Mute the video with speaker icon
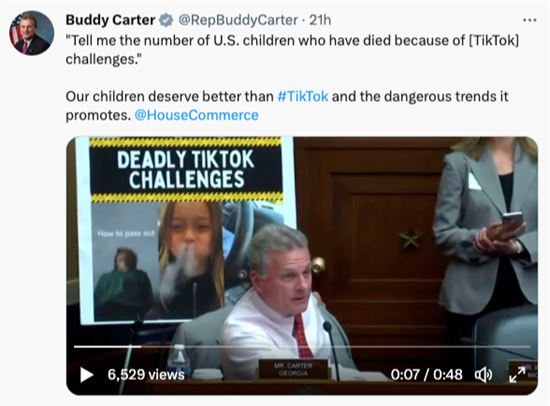This screenshot has height=406, width=550. 484,375
